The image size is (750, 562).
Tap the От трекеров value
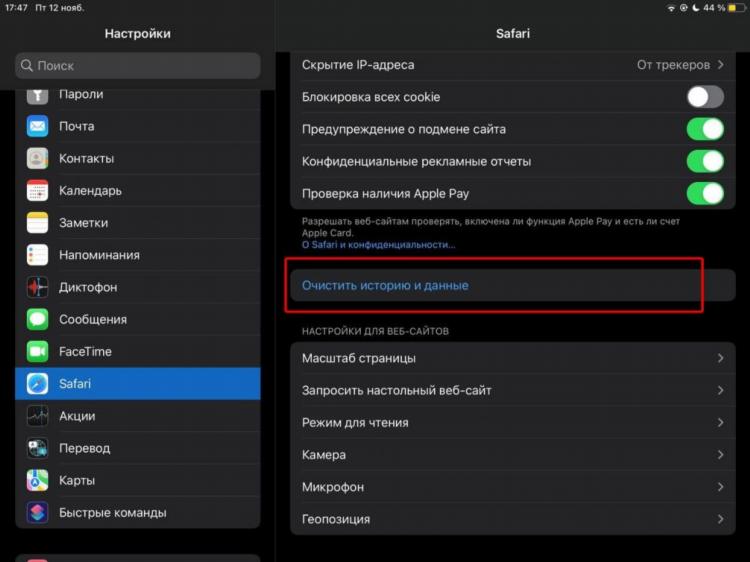pyautogui.click(x=673, y=65)
